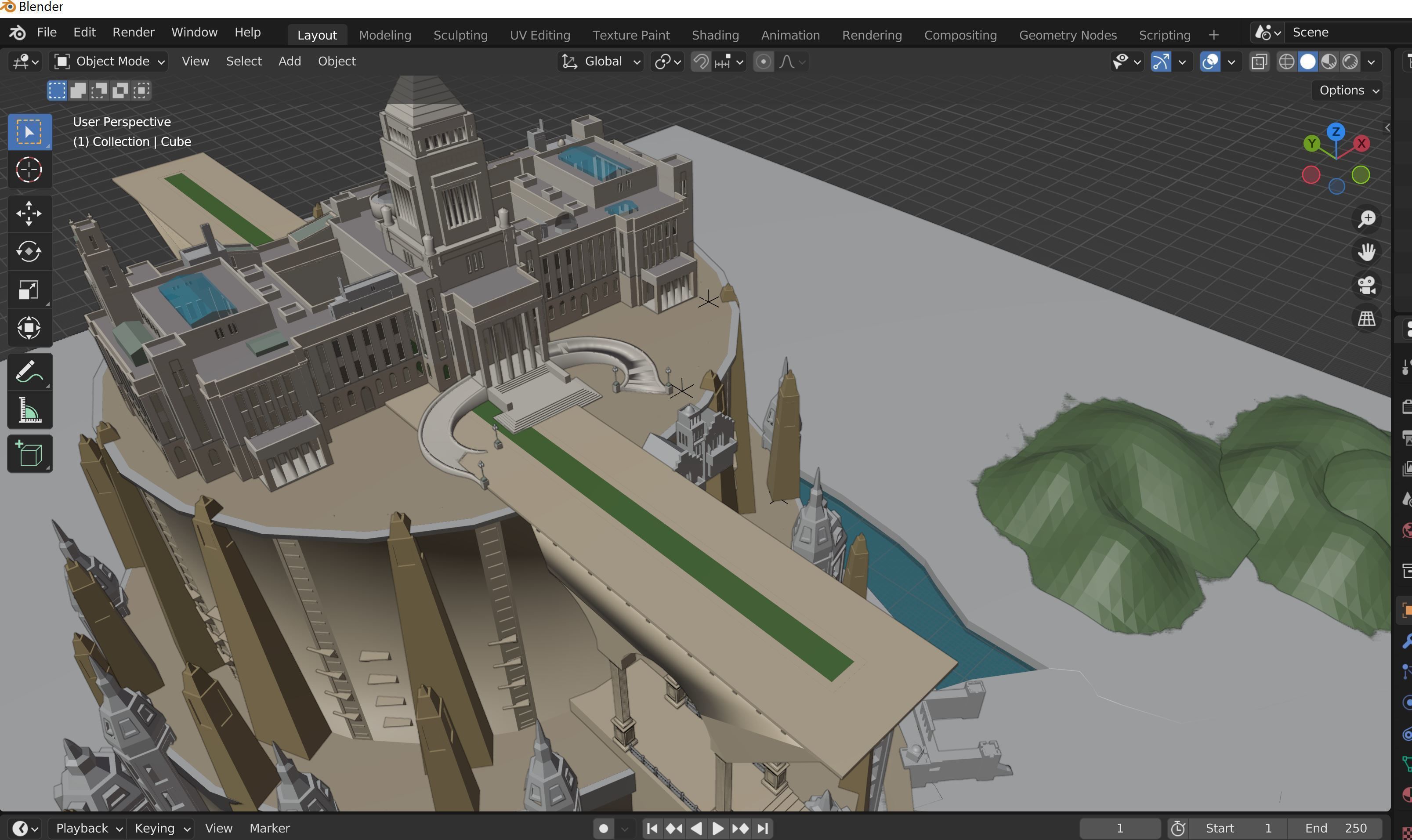The image size is (1412, 840).
Task: Select the Move tool
Action: pos(29,214)
